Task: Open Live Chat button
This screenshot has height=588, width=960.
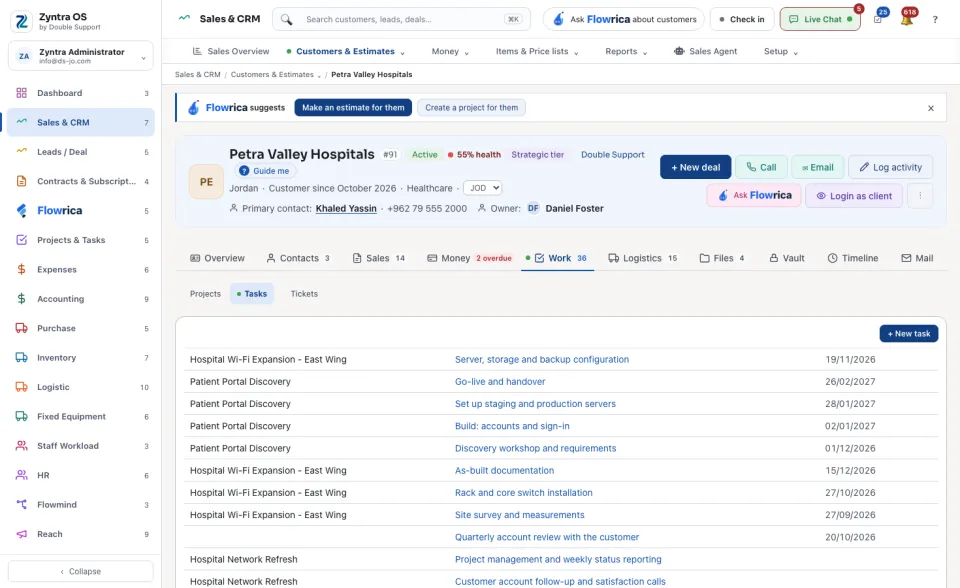Action: coord(820,20)
